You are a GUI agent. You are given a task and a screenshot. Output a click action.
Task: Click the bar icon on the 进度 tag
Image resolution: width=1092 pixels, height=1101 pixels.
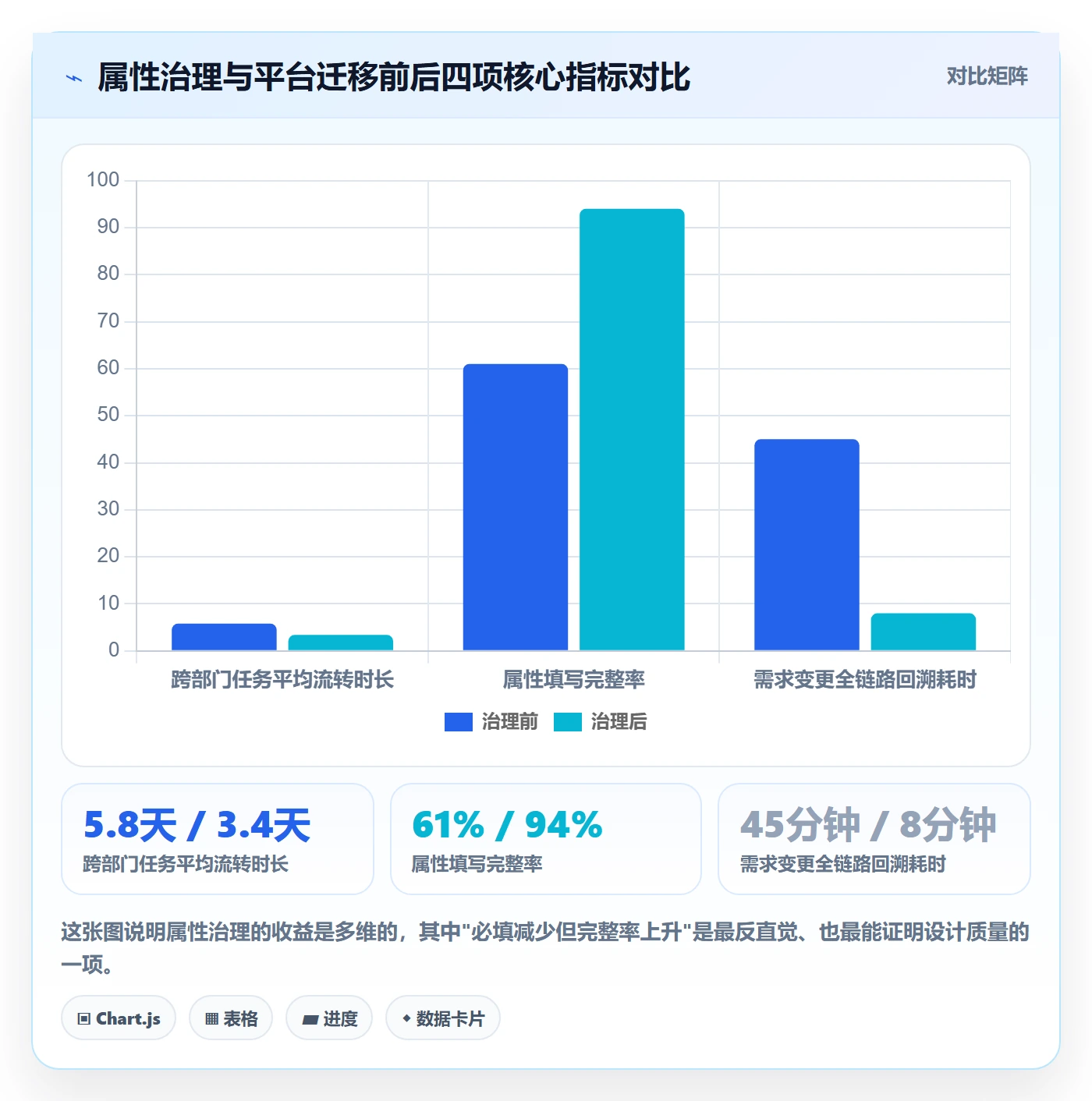pyautogui.click(x=310, y=1019)
